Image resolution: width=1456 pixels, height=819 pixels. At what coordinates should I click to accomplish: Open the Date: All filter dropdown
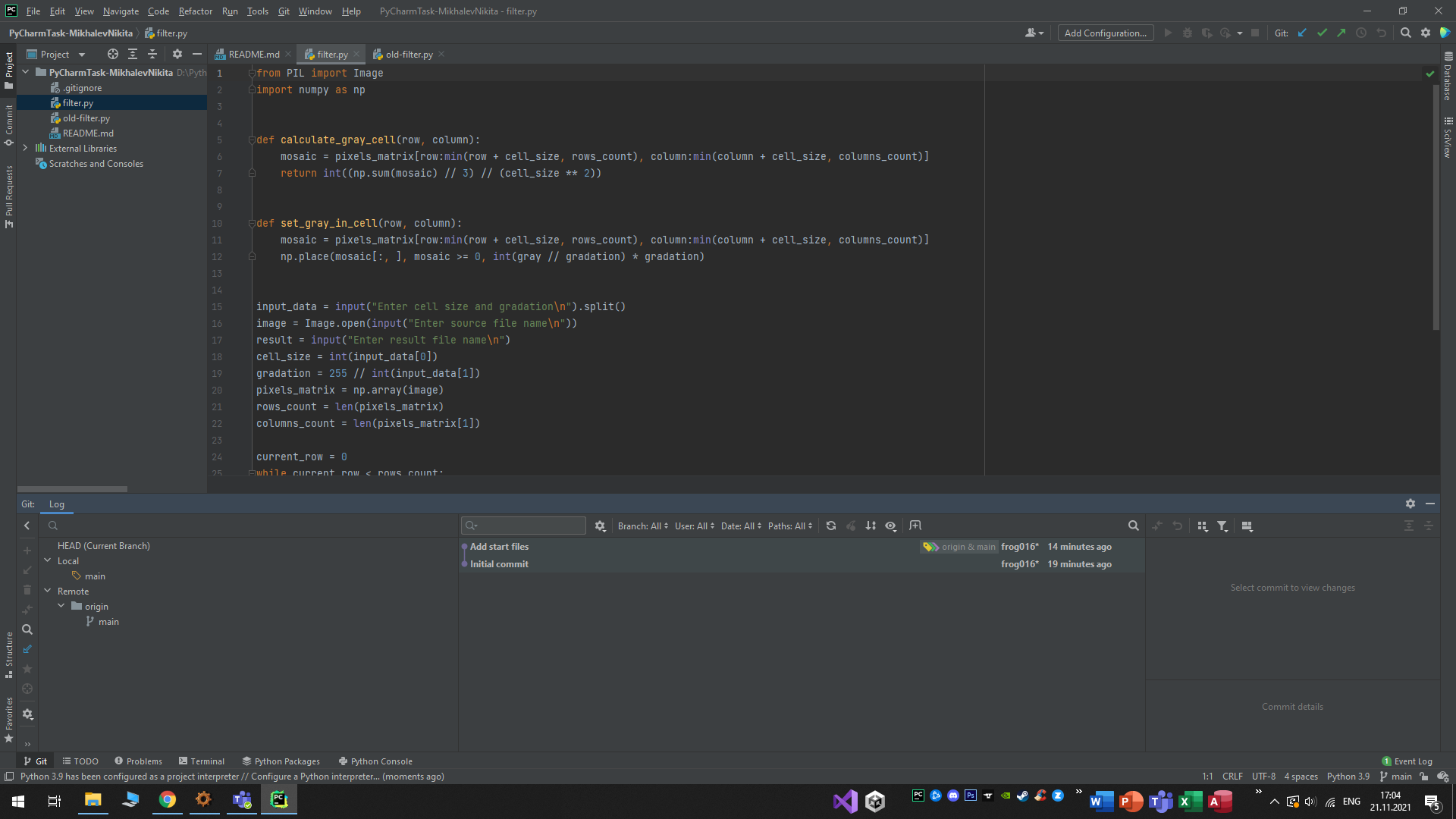pos(741,526)
